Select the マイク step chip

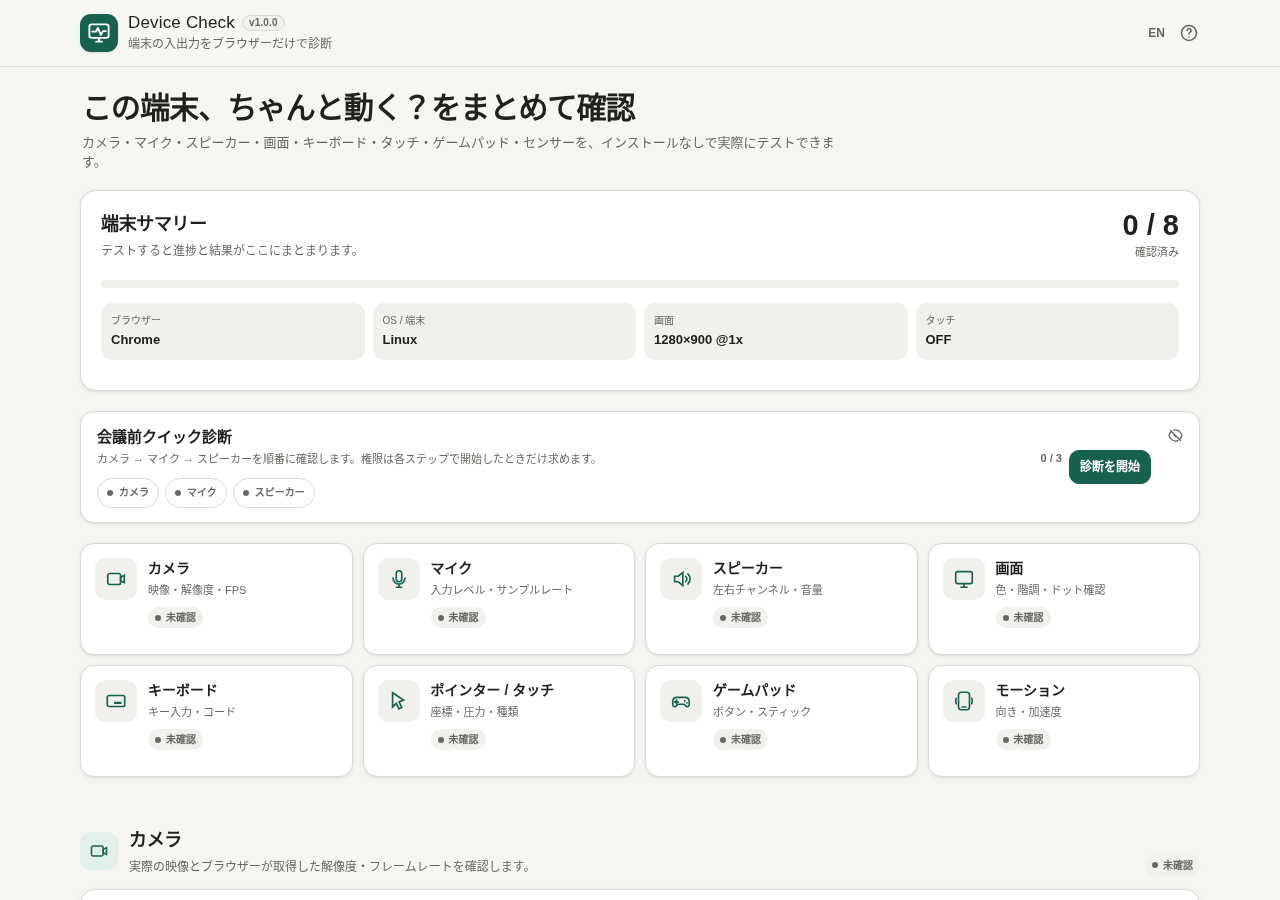tap(196, 493)
